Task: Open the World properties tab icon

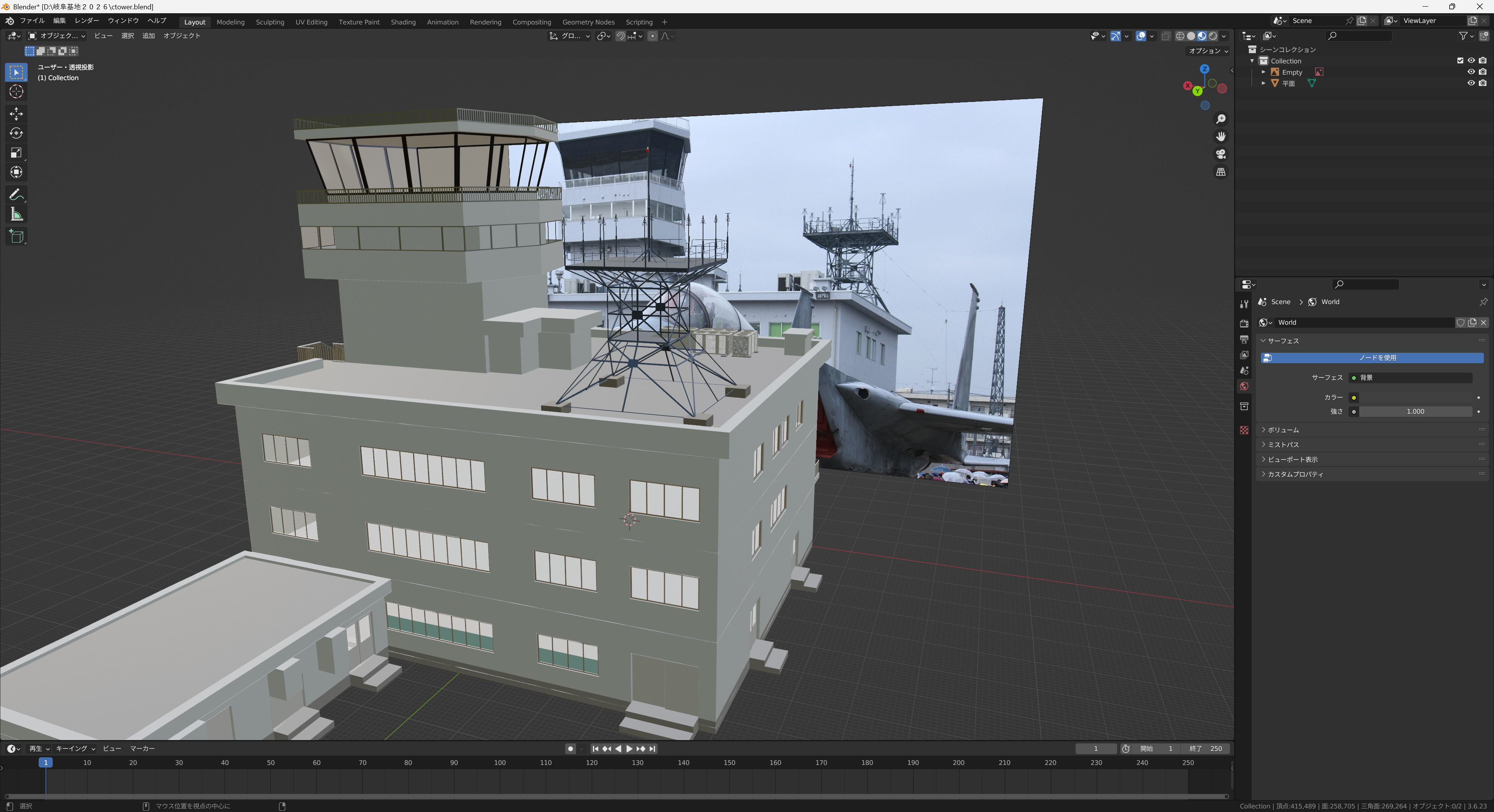Action: [x=1244, y=387]
